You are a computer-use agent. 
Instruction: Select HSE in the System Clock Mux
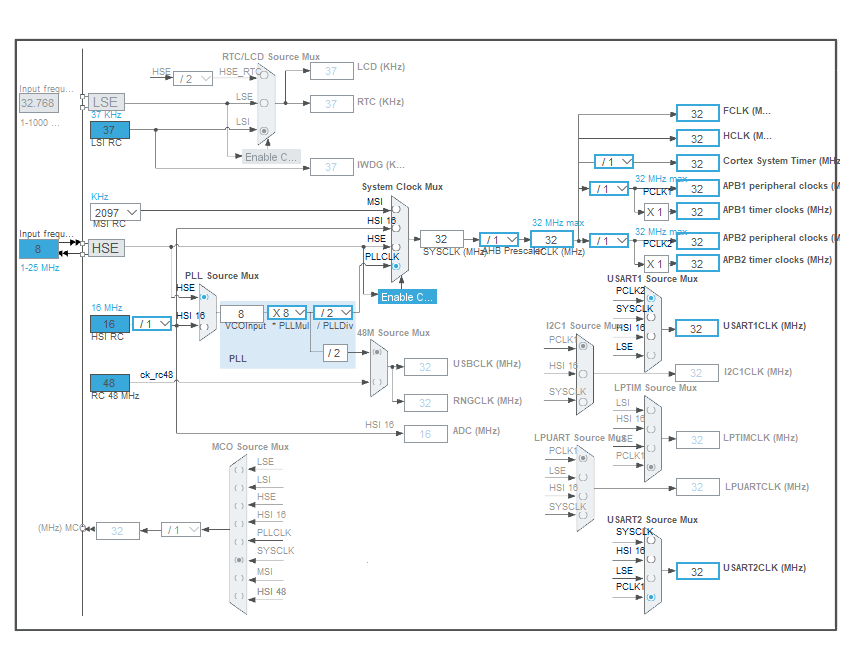click(x=396, y=247)
